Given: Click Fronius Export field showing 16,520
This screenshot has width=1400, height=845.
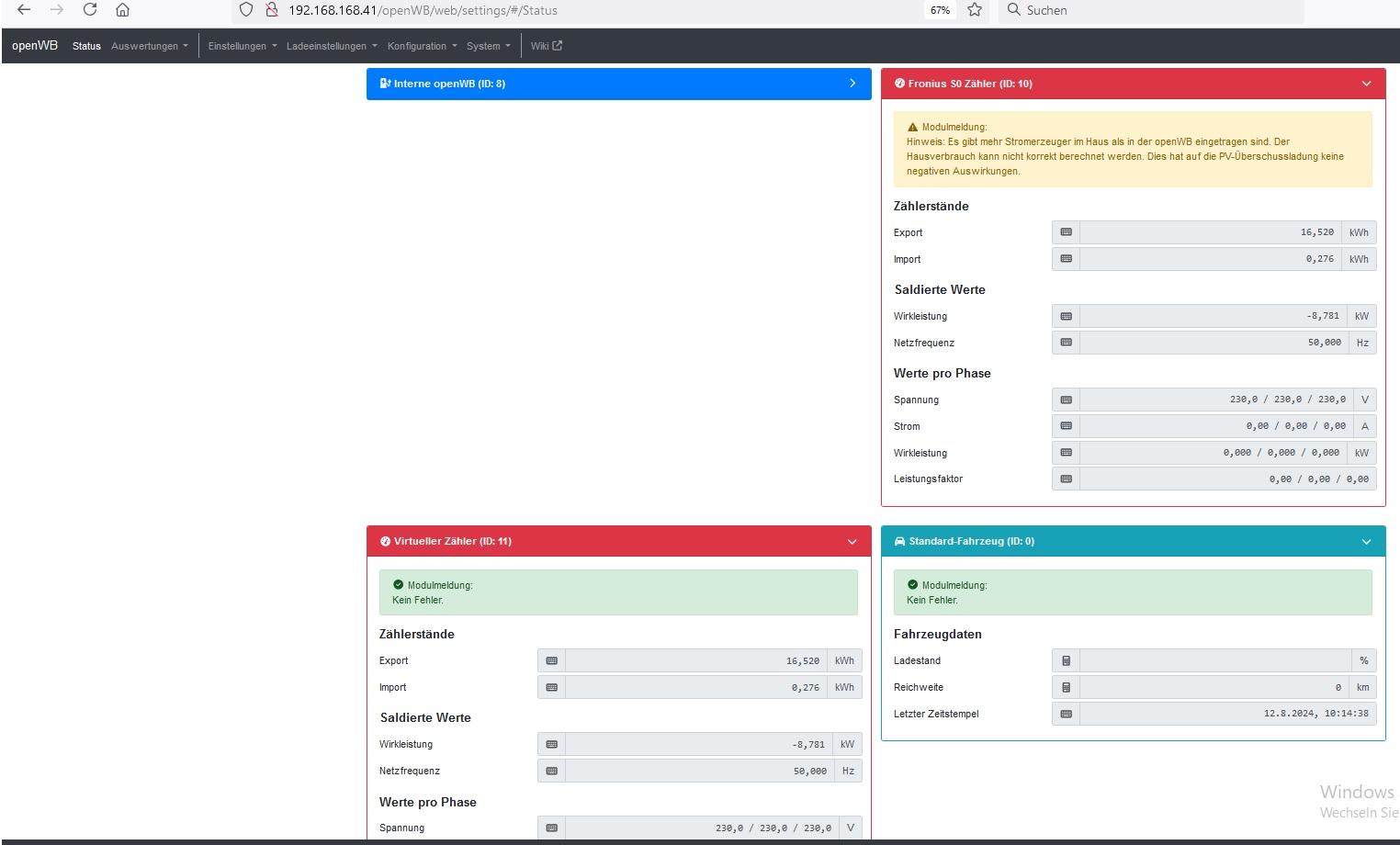Looking at the screenshot, I should pyautogui.click(x=1211, y=232).
